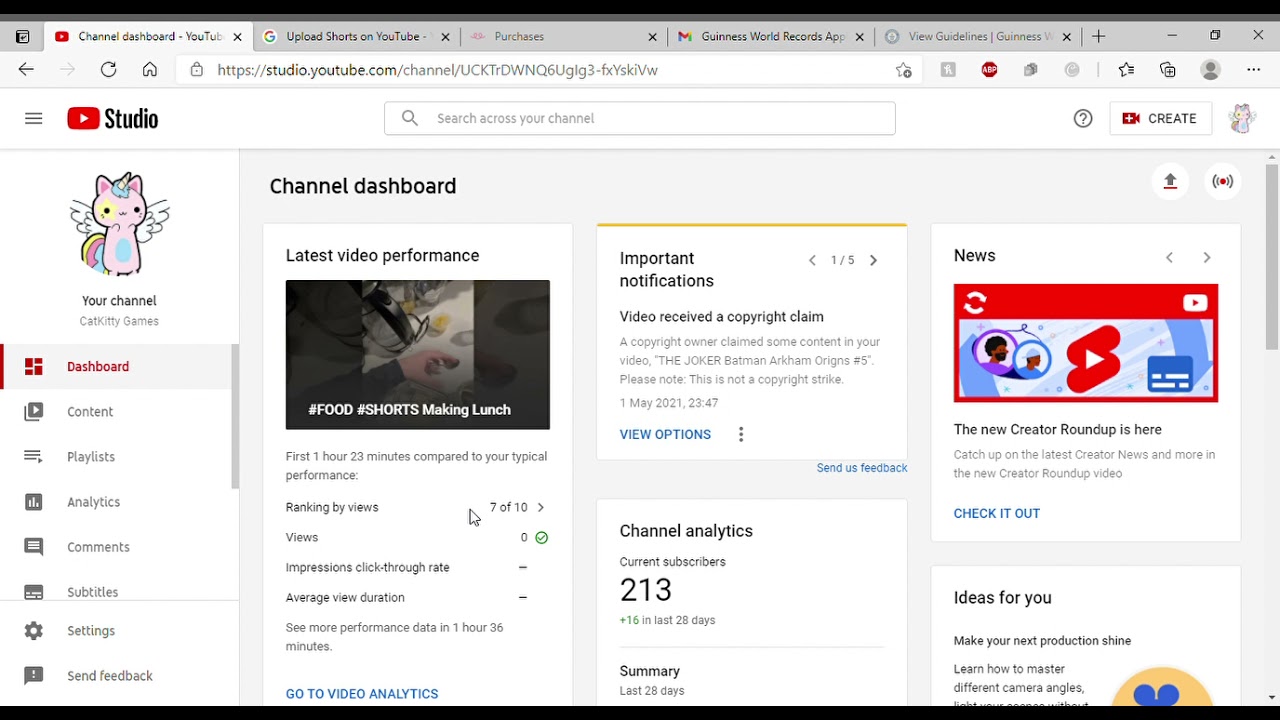
Task: Open the Content section in sidebar
Action: click(118, 411)
